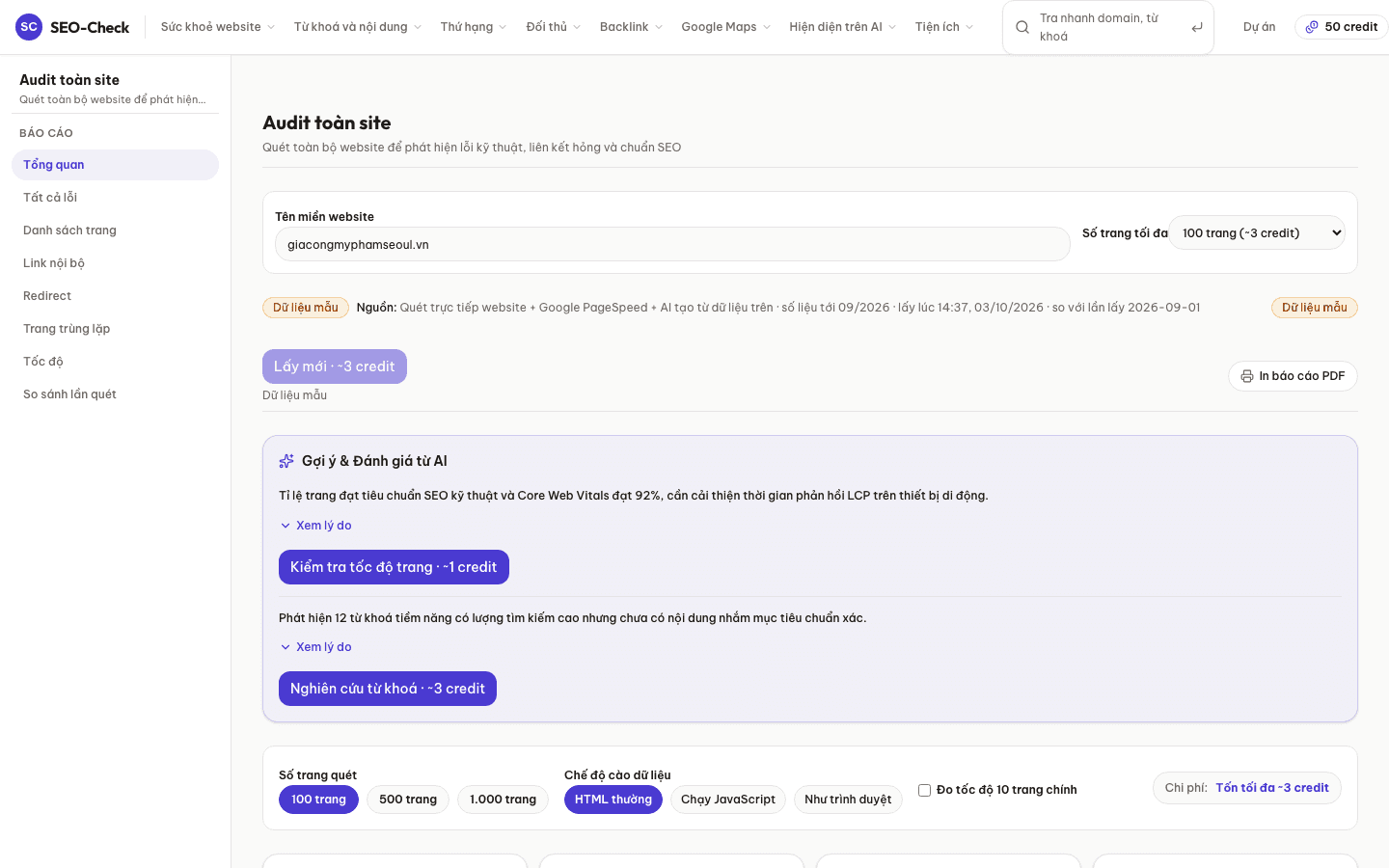Open the Hiện diện trên AI menu
This screenshot has height=868, width=1389.
coord(843,27)
